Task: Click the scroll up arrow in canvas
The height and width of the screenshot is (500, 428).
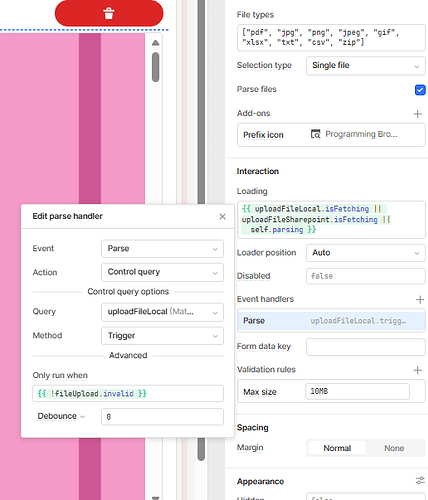Action: 155,43
